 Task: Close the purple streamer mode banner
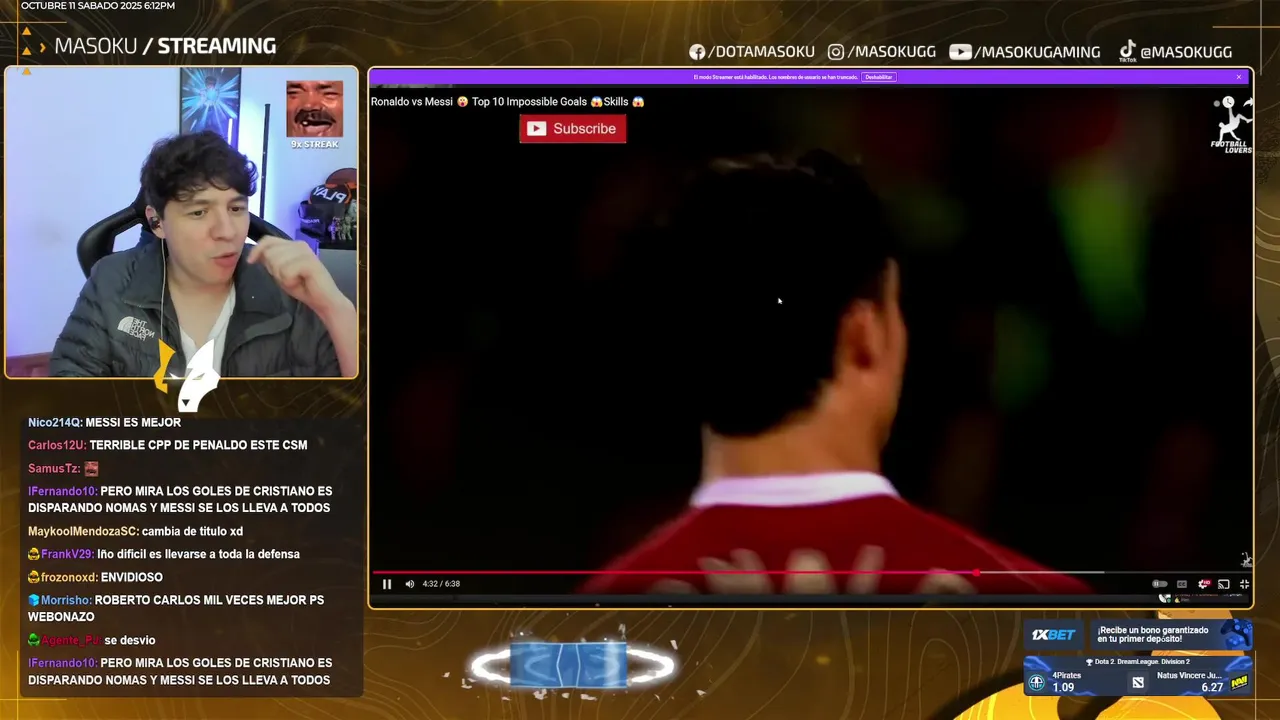click(x=1239, y=77)
